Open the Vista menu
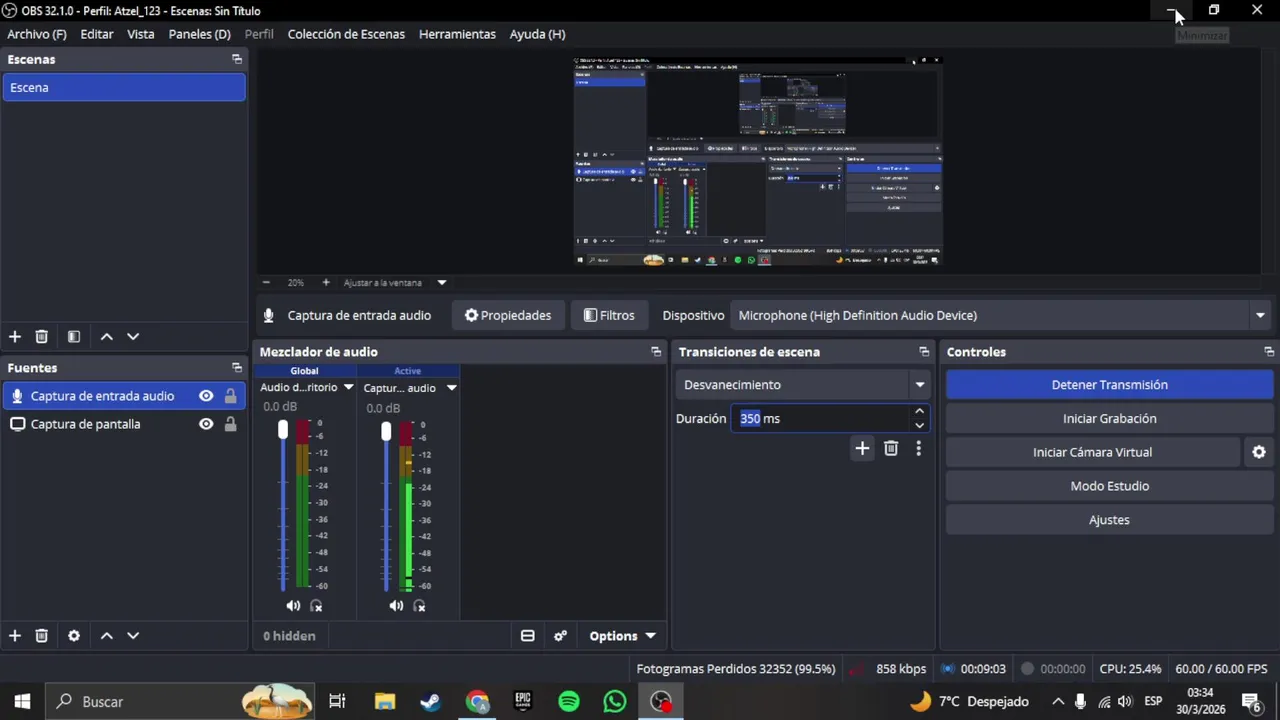Screen dimensions: 1280x720 click(x=141, y=34)
